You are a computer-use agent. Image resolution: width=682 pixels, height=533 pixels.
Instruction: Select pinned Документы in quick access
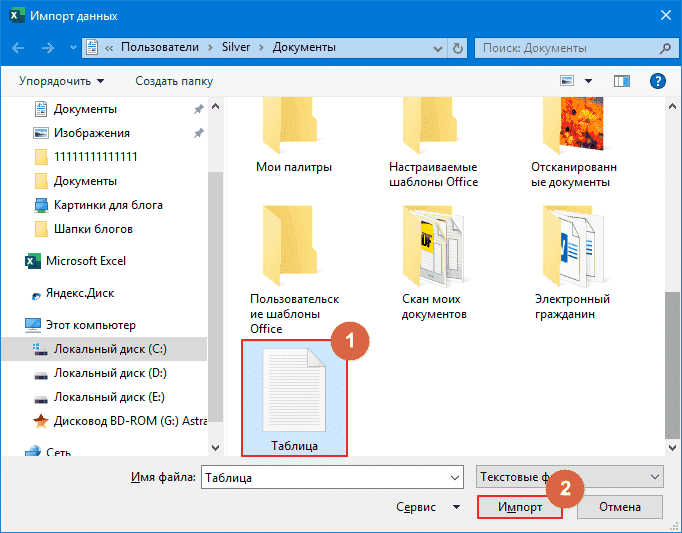(x=85, y=109)
